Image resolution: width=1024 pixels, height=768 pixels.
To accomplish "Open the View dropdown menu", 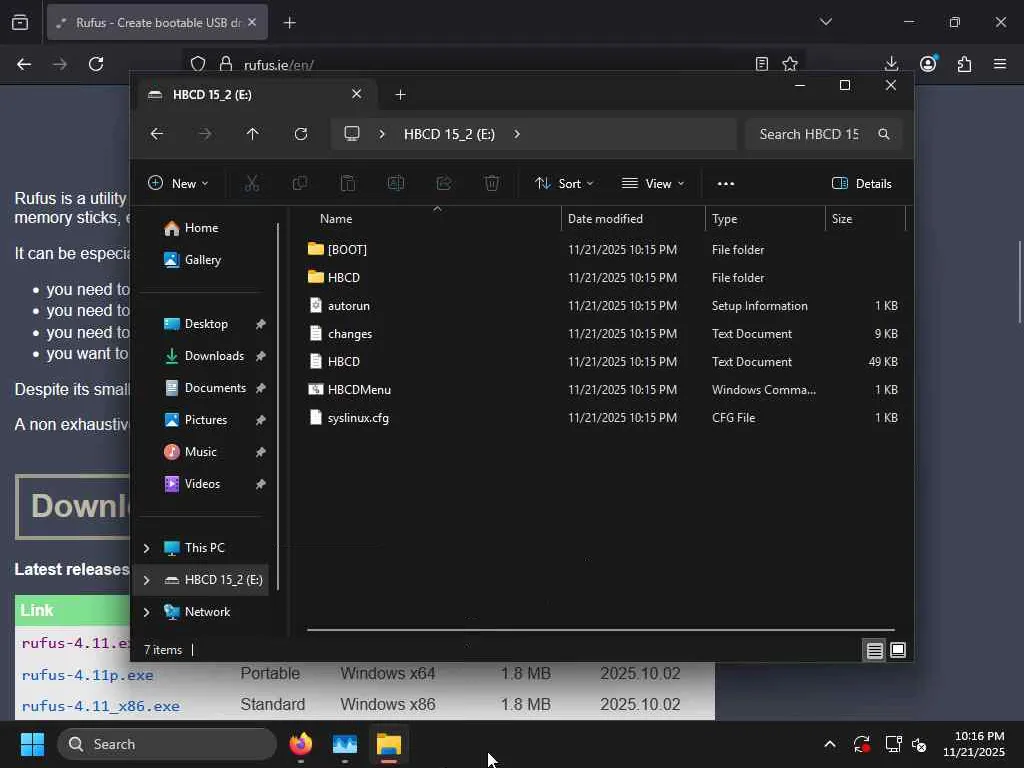I will point(652,184).
